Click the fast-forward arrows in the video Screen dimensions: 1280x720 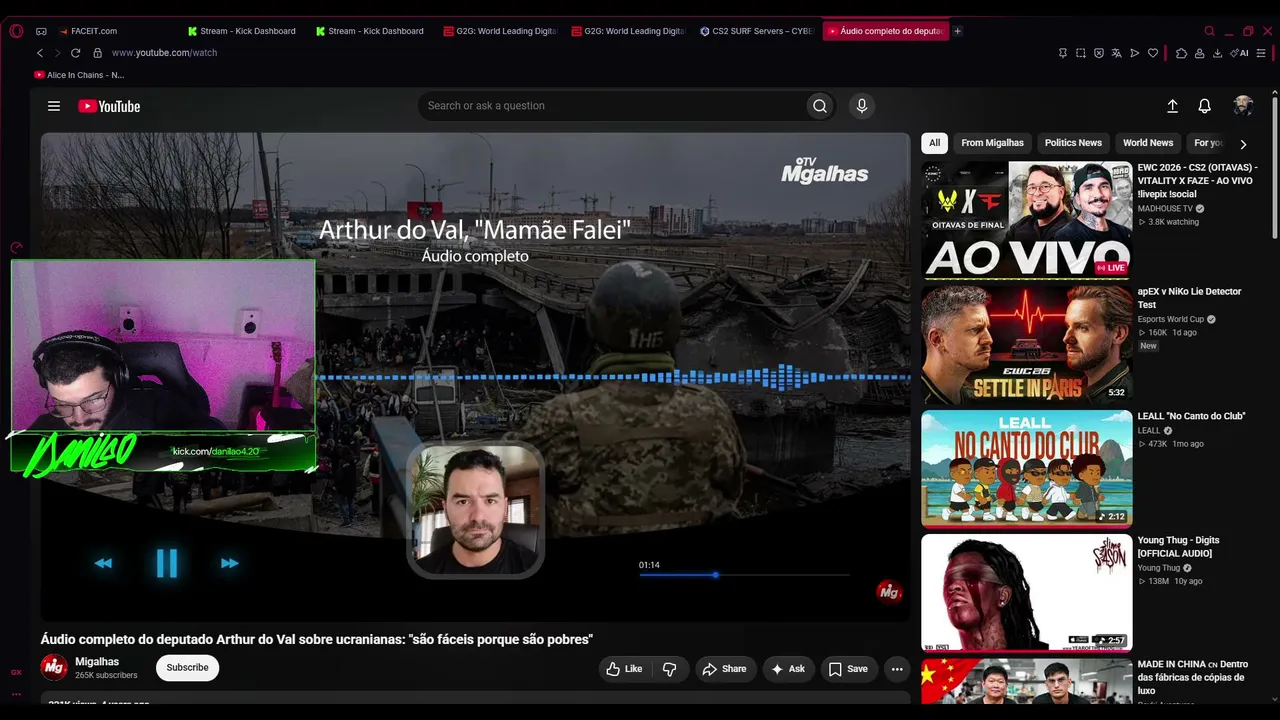[x=230, y=563]
